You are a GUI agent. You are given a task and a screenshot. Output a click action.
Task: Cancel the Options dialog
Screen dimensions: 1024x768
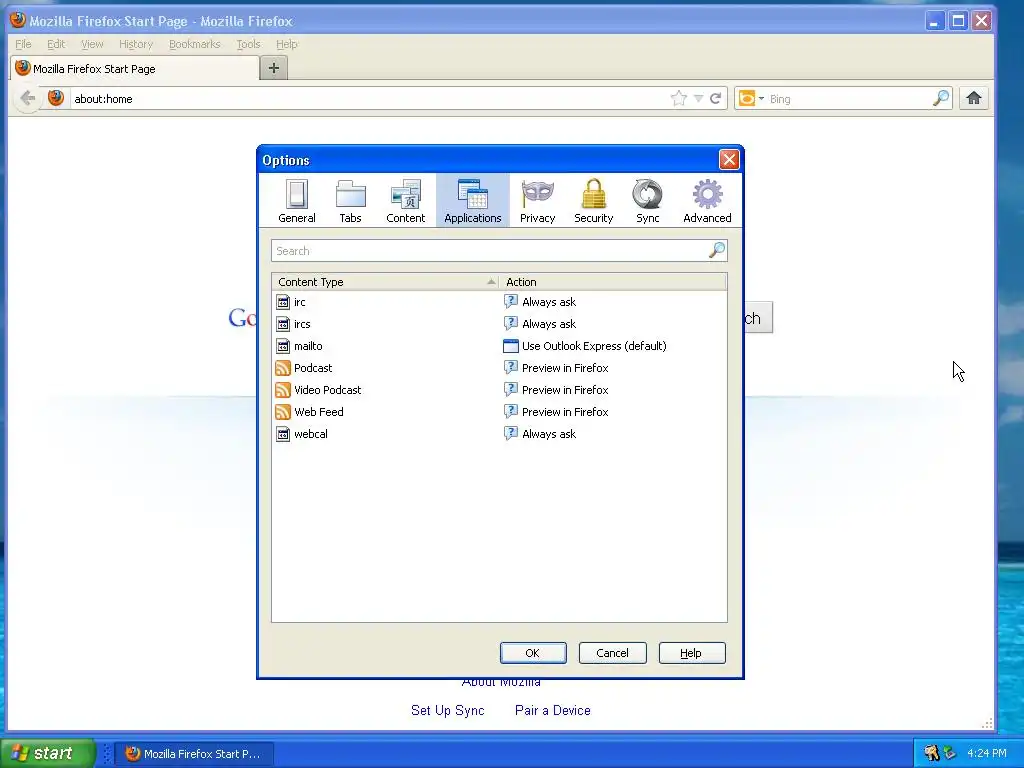613,653
